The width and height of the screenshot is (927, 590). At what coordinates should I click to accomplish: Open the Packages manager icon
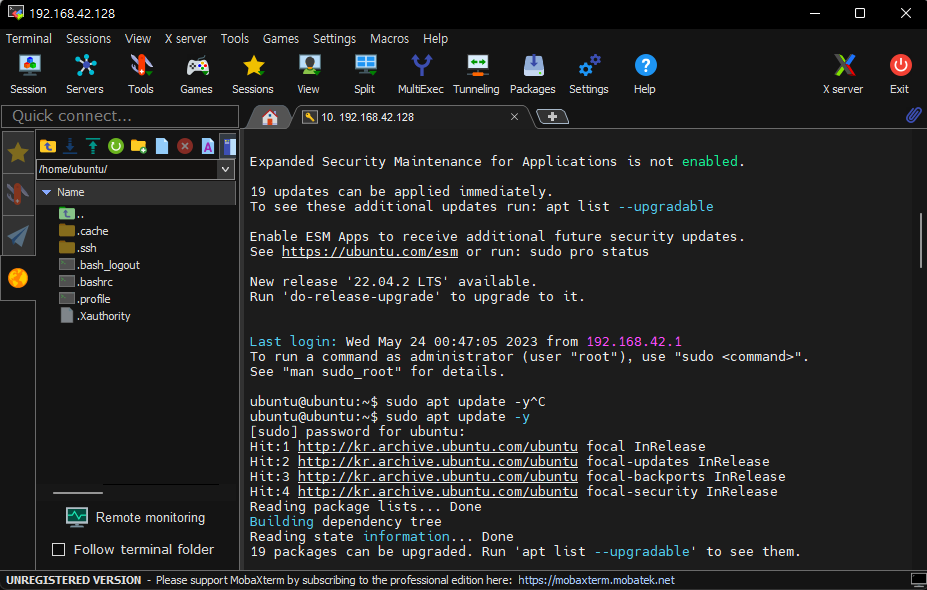(533, 74)
